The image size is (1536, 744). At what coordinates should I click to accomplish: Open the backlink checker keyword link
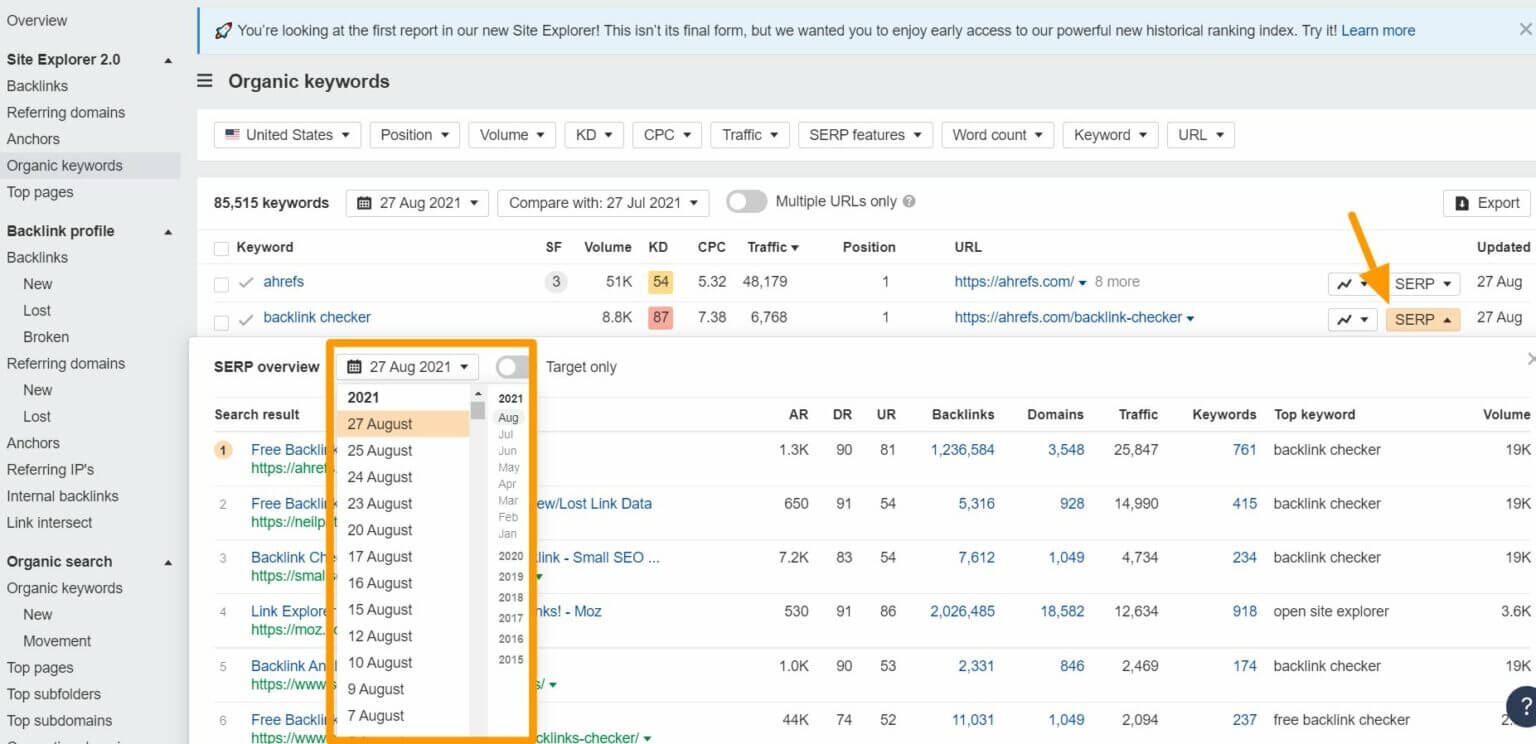[317, 318]
